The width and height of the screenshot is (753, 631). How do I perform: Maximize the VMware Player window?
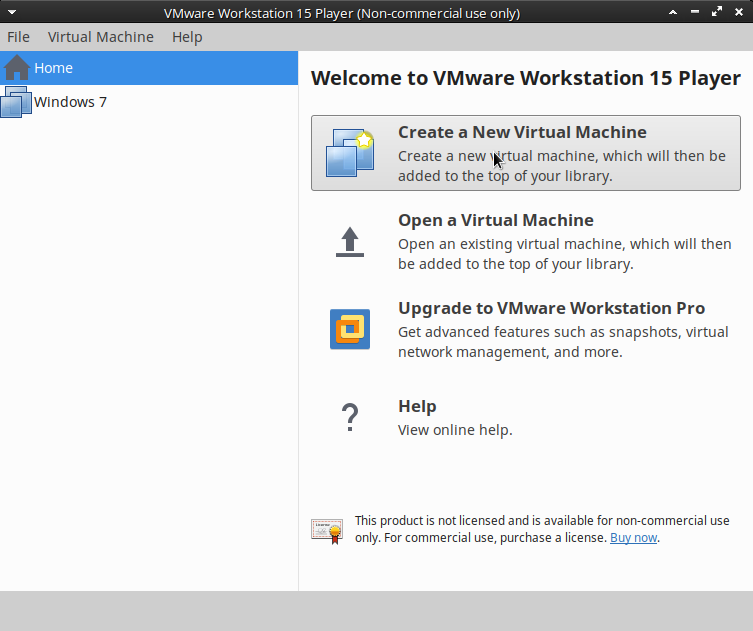[x=717, y=12]
